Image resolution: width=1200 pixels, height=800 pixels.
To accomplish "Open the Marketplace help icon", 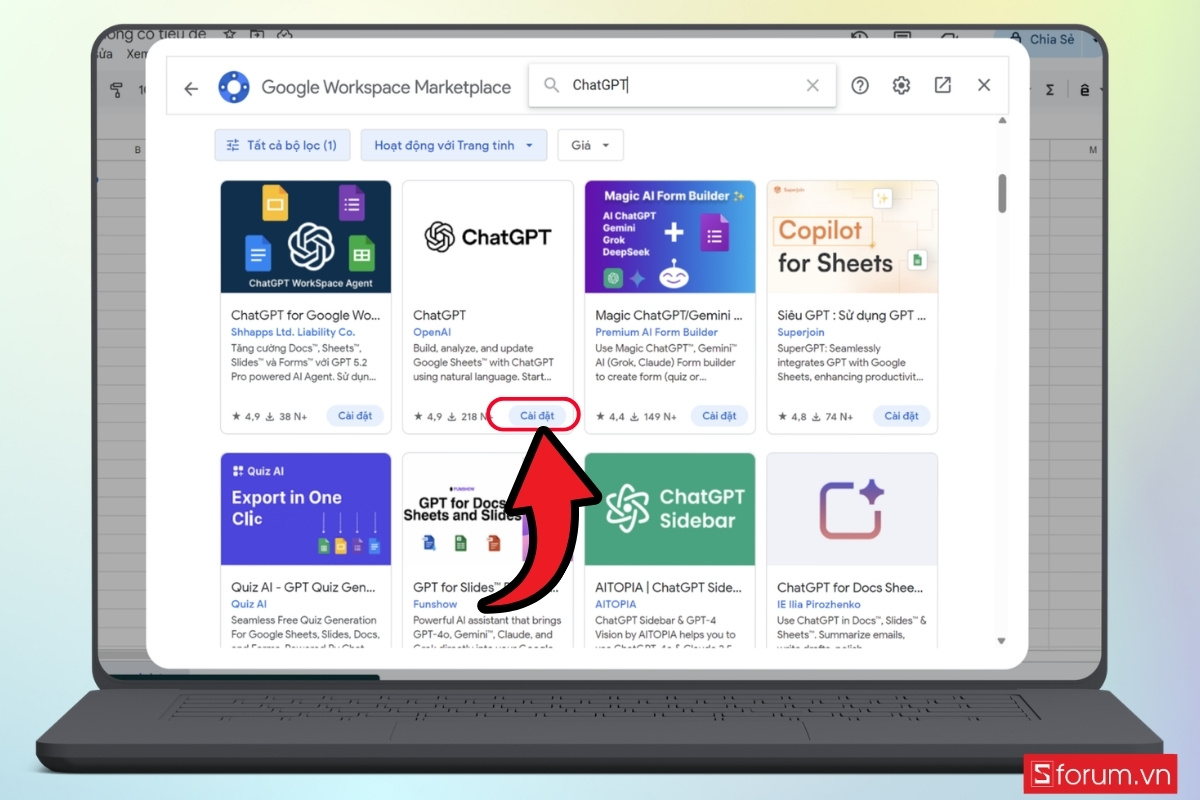I will pos(860,86).
